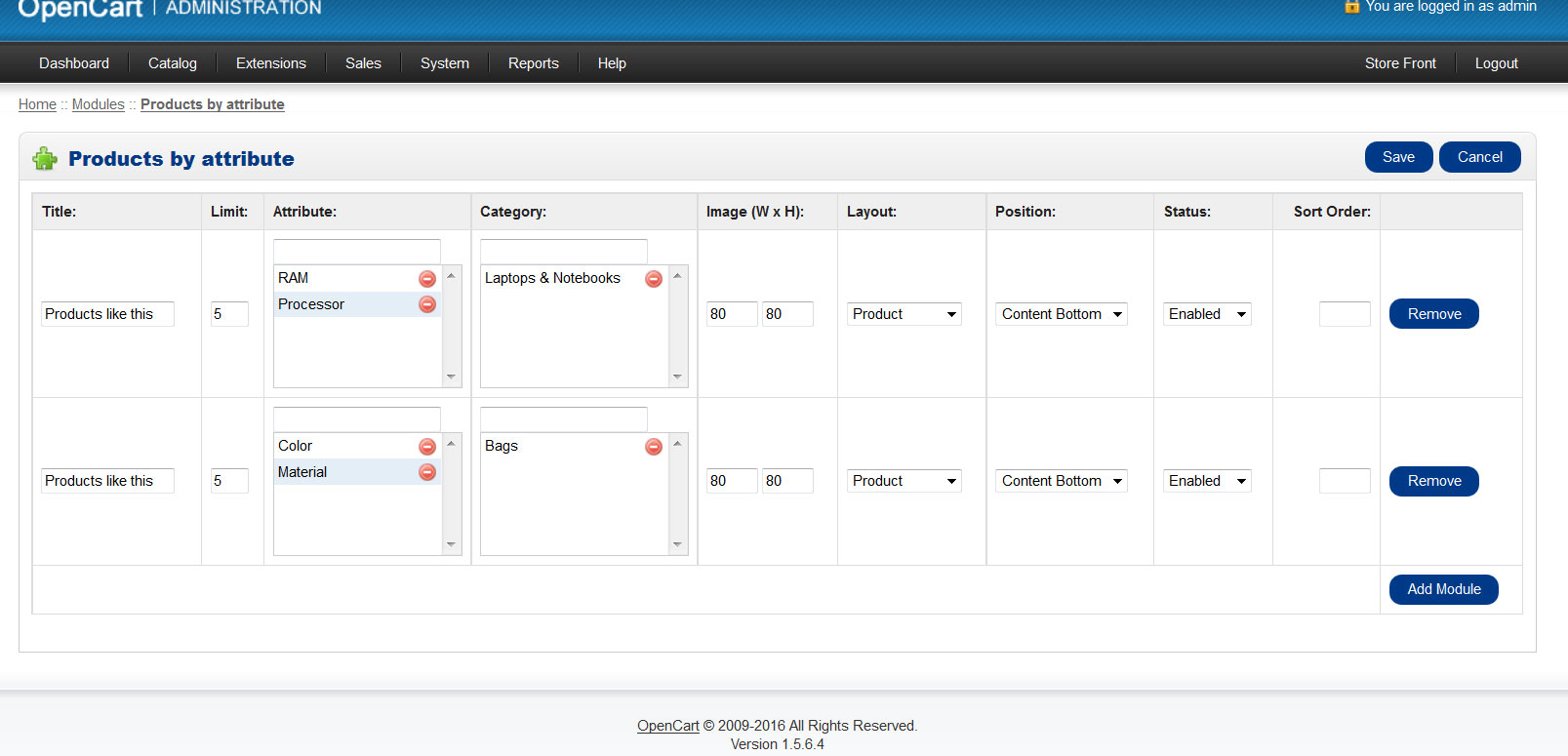Click the Limit field in the Bags row
Image resolution: width=1568 pixels, height=756 pixels.
[229, 481]
